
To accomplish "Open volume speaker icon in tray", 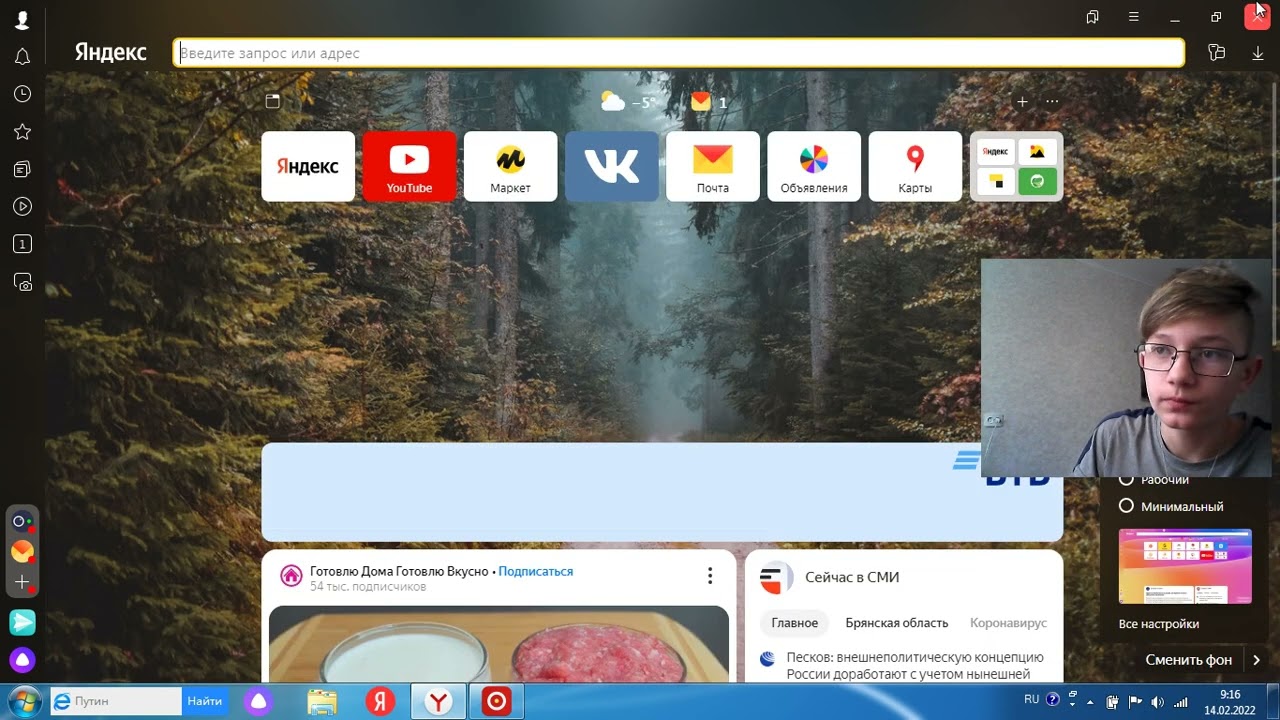I will [x=1158, y=702].
